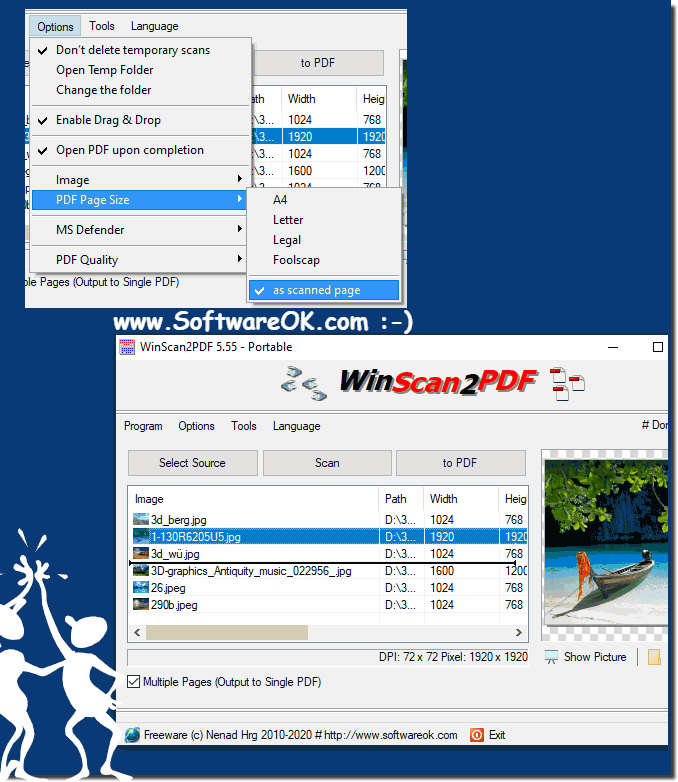Screen dimensions: 678x782
Task: Click the yellow folder icon beside Show Picture
Action: tap(654, 657)
